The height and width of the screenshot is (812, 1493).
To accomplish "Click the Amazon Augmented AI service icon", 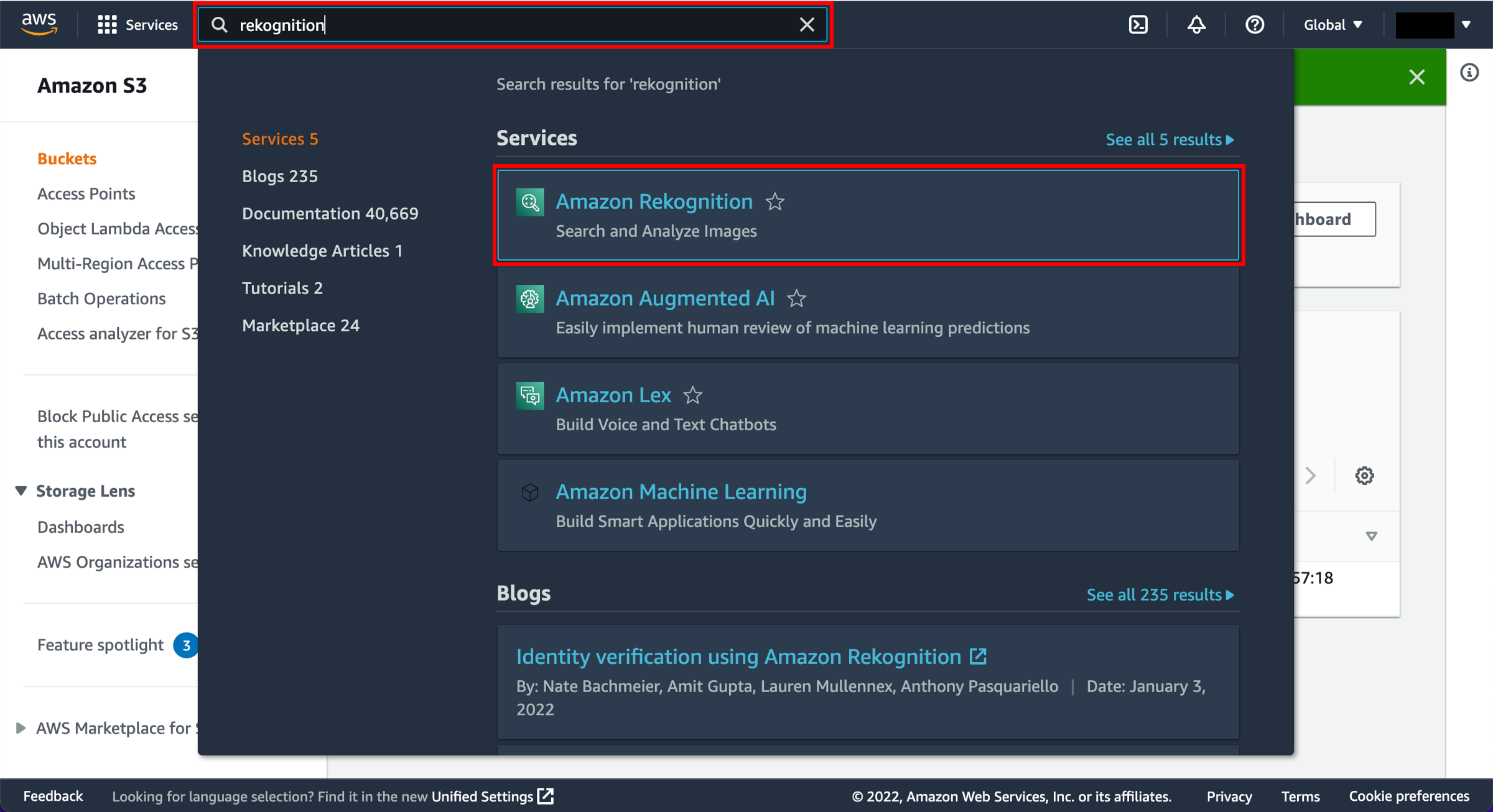I will (x=529, y=299).
